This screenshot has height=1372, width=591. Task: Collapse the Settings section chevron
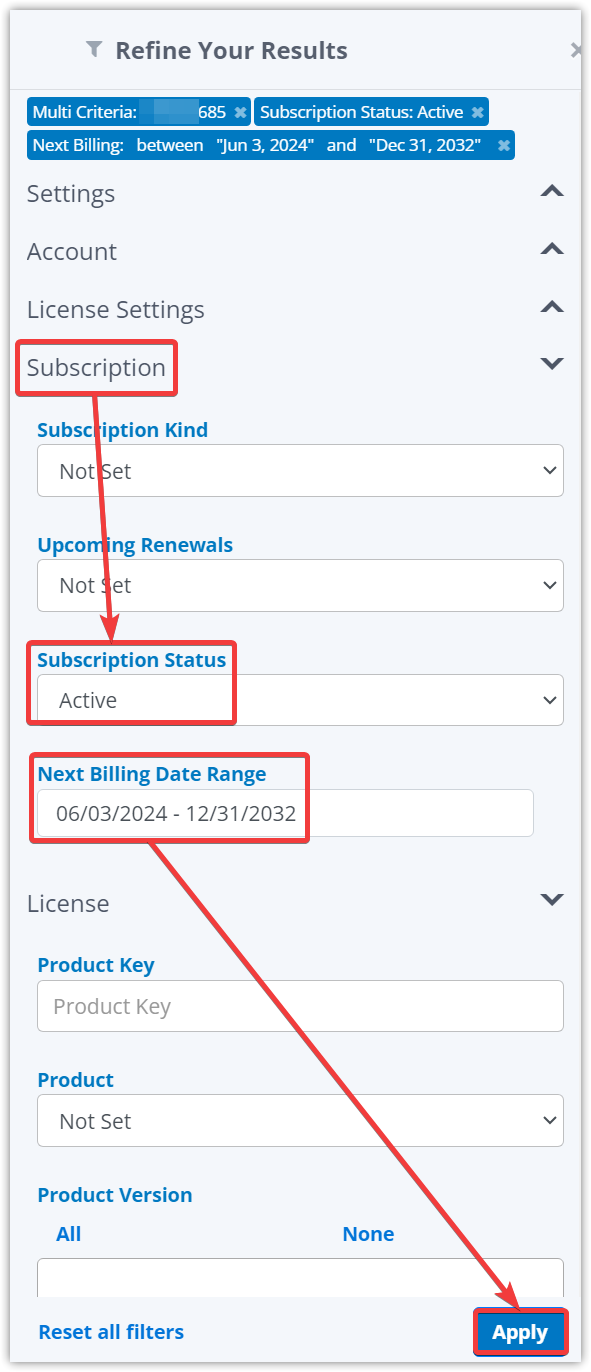[552, 191]
